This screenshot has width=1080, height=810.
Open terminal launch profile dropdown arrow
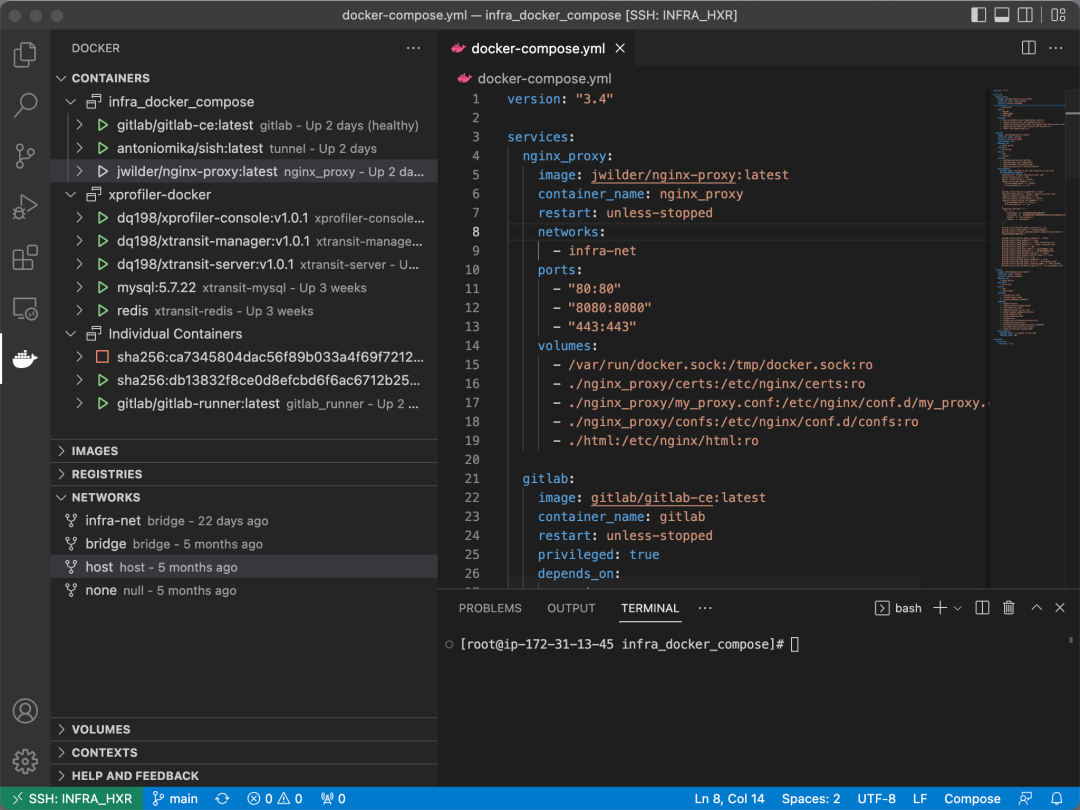957,608
